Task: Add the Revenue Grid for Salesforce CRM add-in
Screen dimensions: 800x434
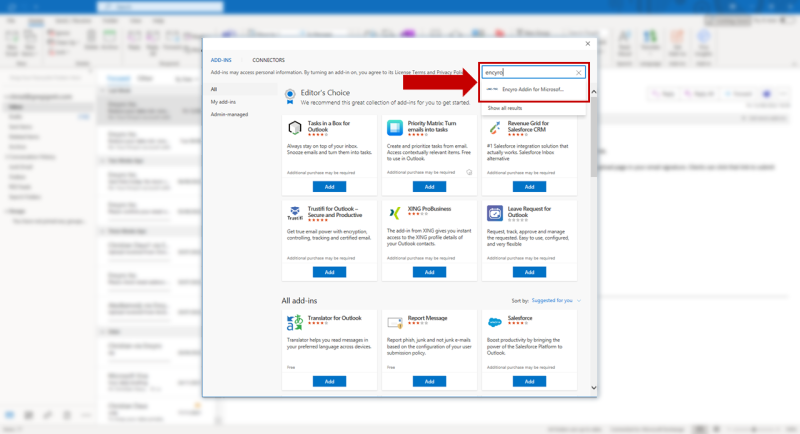Action: (529, 187)
